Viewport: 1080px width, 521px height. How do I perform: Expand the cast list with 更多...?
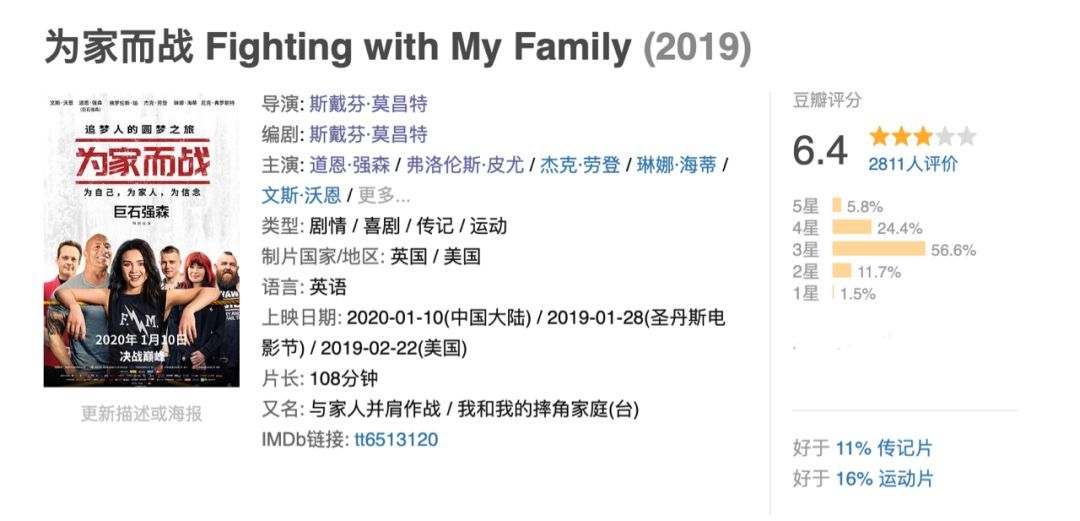pos(384,195)
